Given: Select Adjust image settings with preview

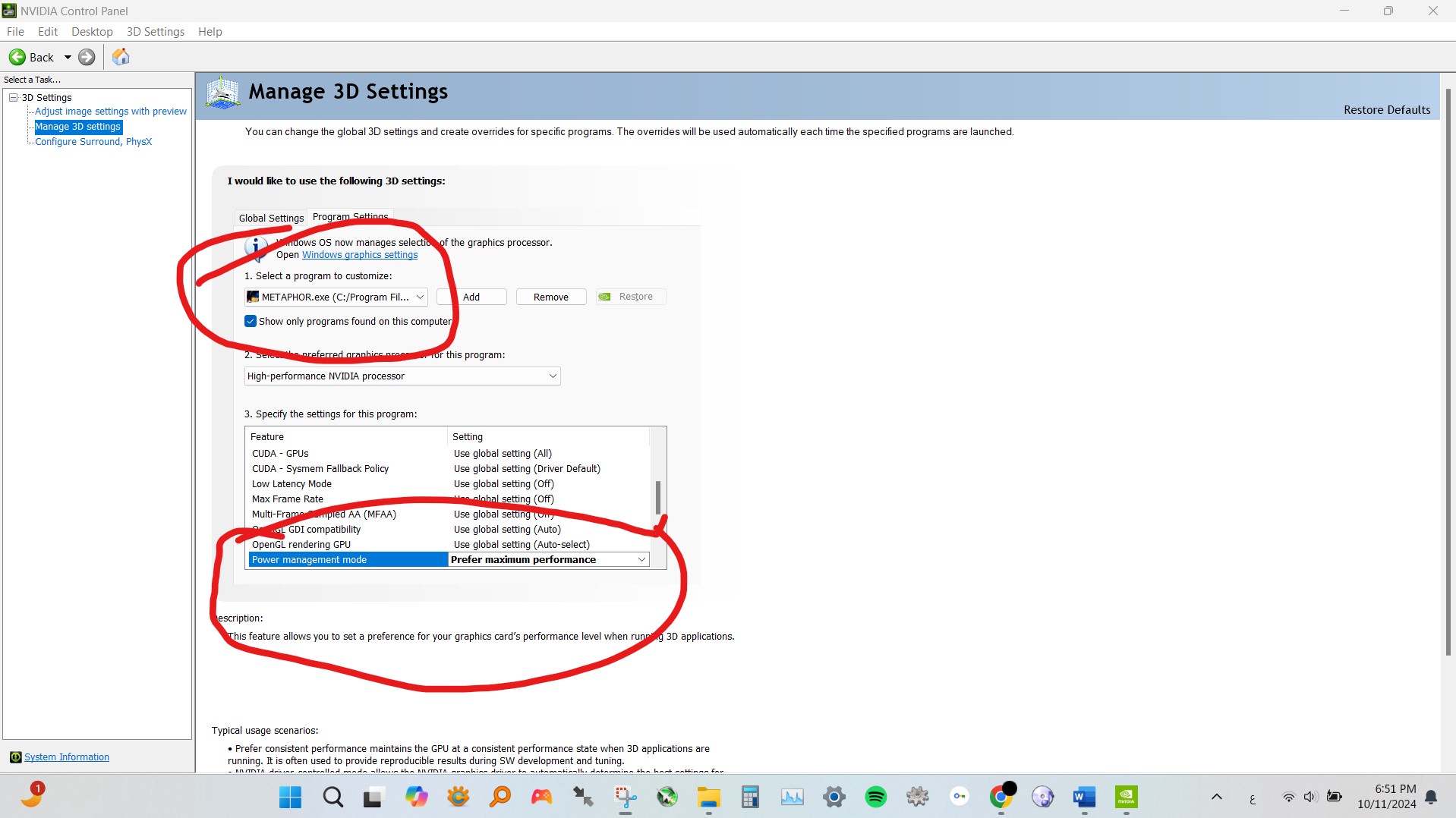Looking at the screenshot, I should 111,112.
